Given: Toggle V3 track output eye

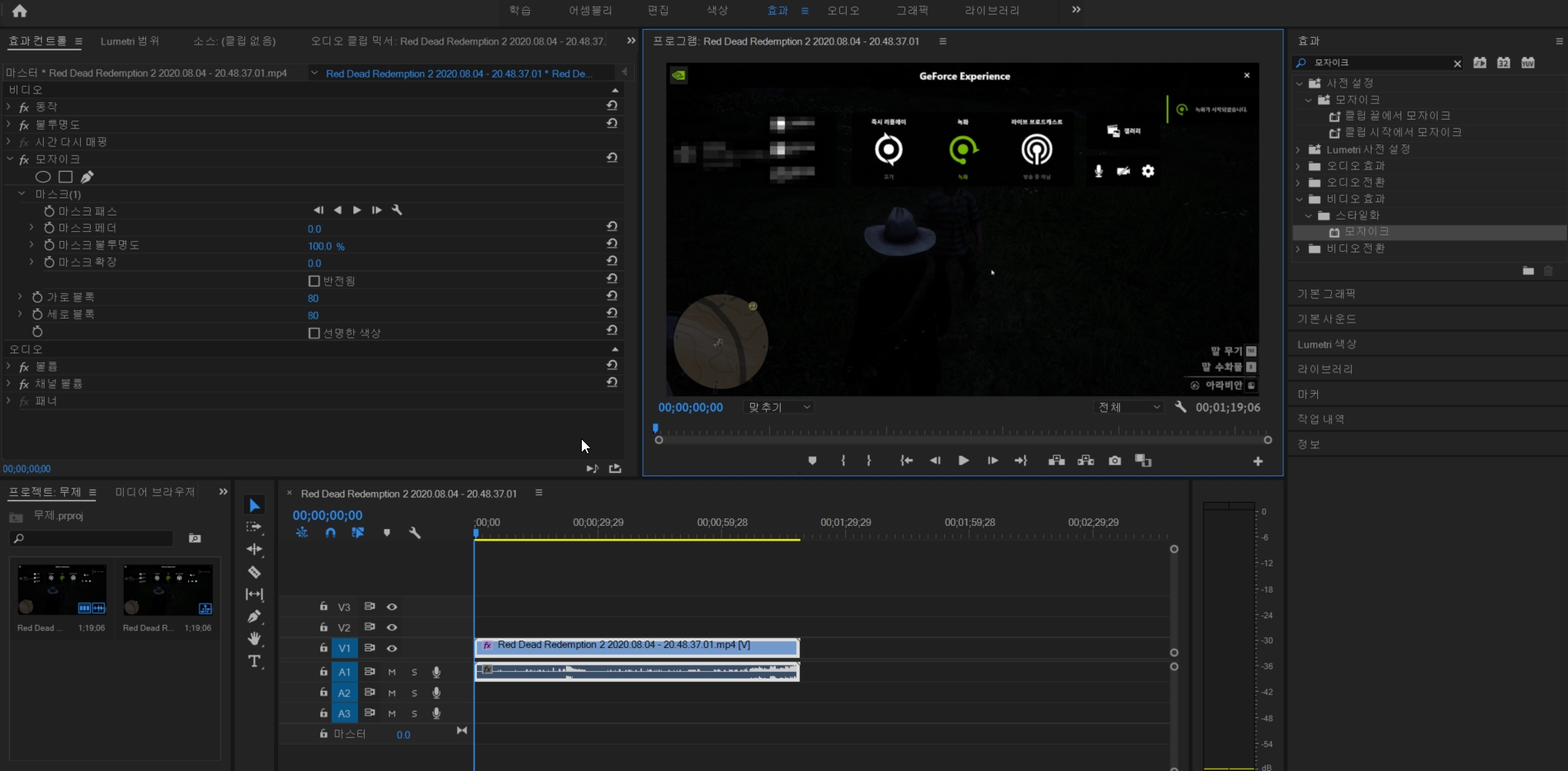Looking at the screenshot, I should pos(392,607).
